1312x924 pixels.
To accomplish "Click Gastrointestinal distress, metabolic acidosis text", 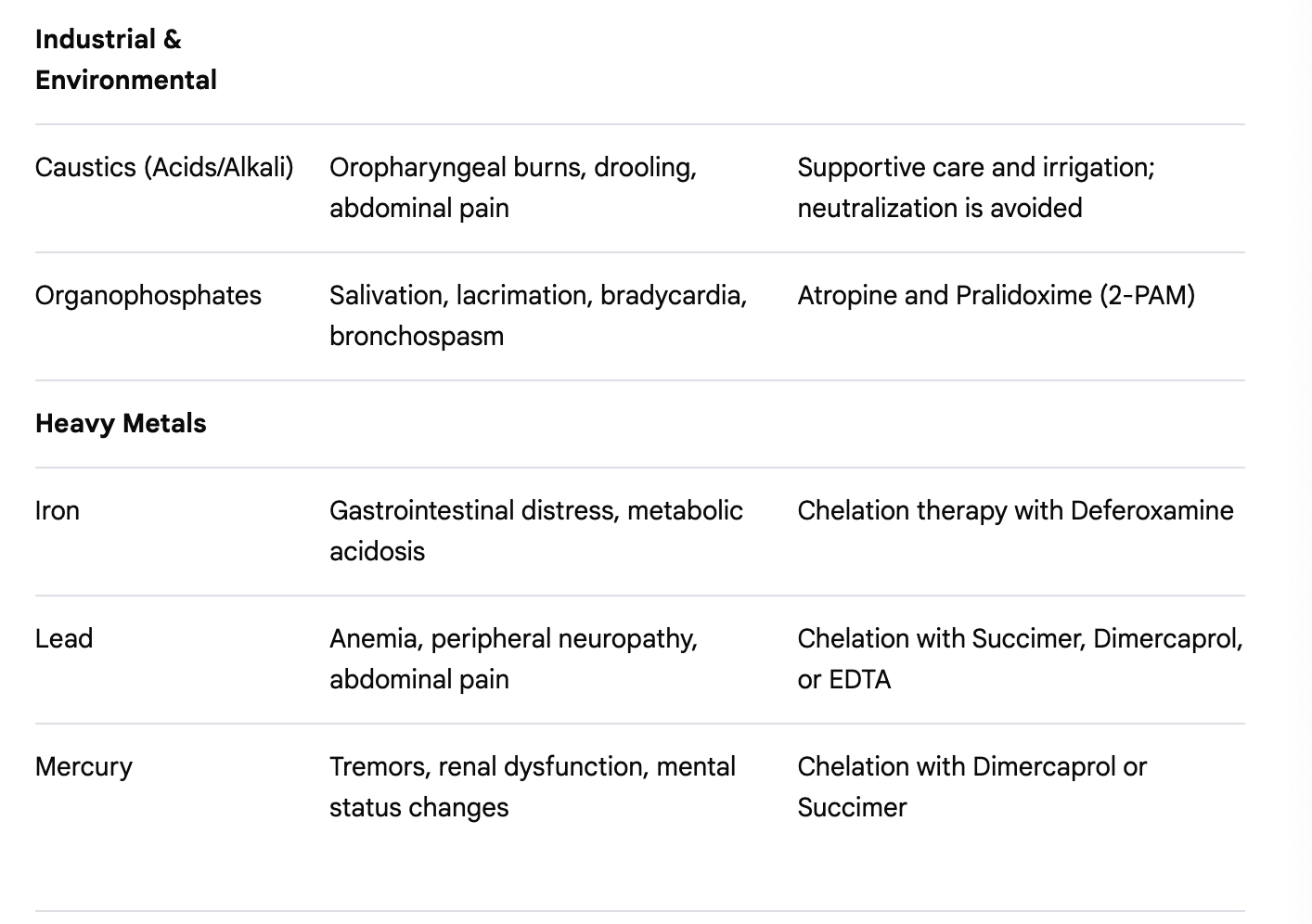I will click(x=535, y=510).
